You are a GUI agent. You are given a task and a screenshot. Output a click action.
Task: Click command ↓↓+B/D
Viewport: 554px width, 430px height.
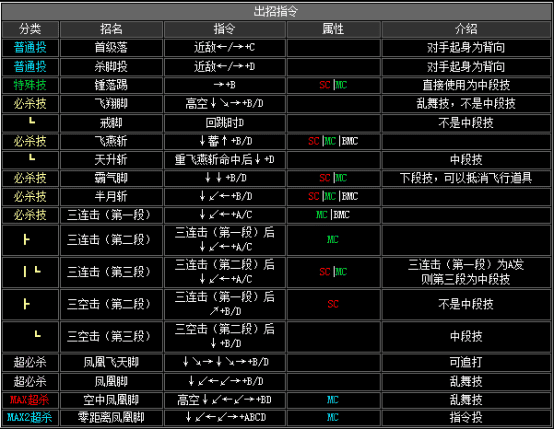pyautogui.click(x=225, y=178)
